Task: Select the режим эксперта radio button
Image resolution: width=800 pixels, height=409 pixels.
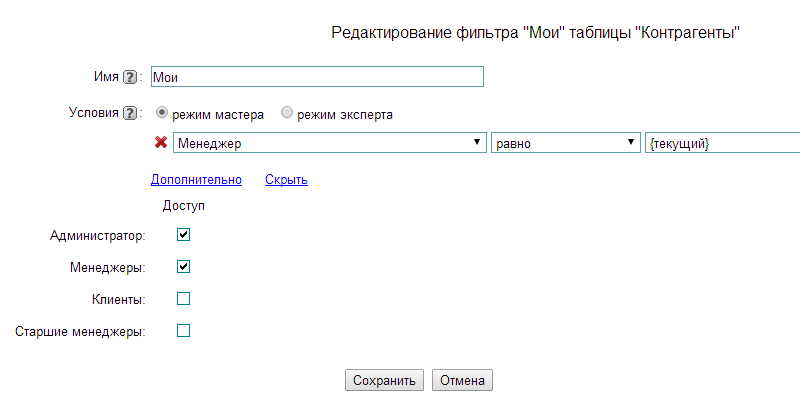Action: [287, 113]
